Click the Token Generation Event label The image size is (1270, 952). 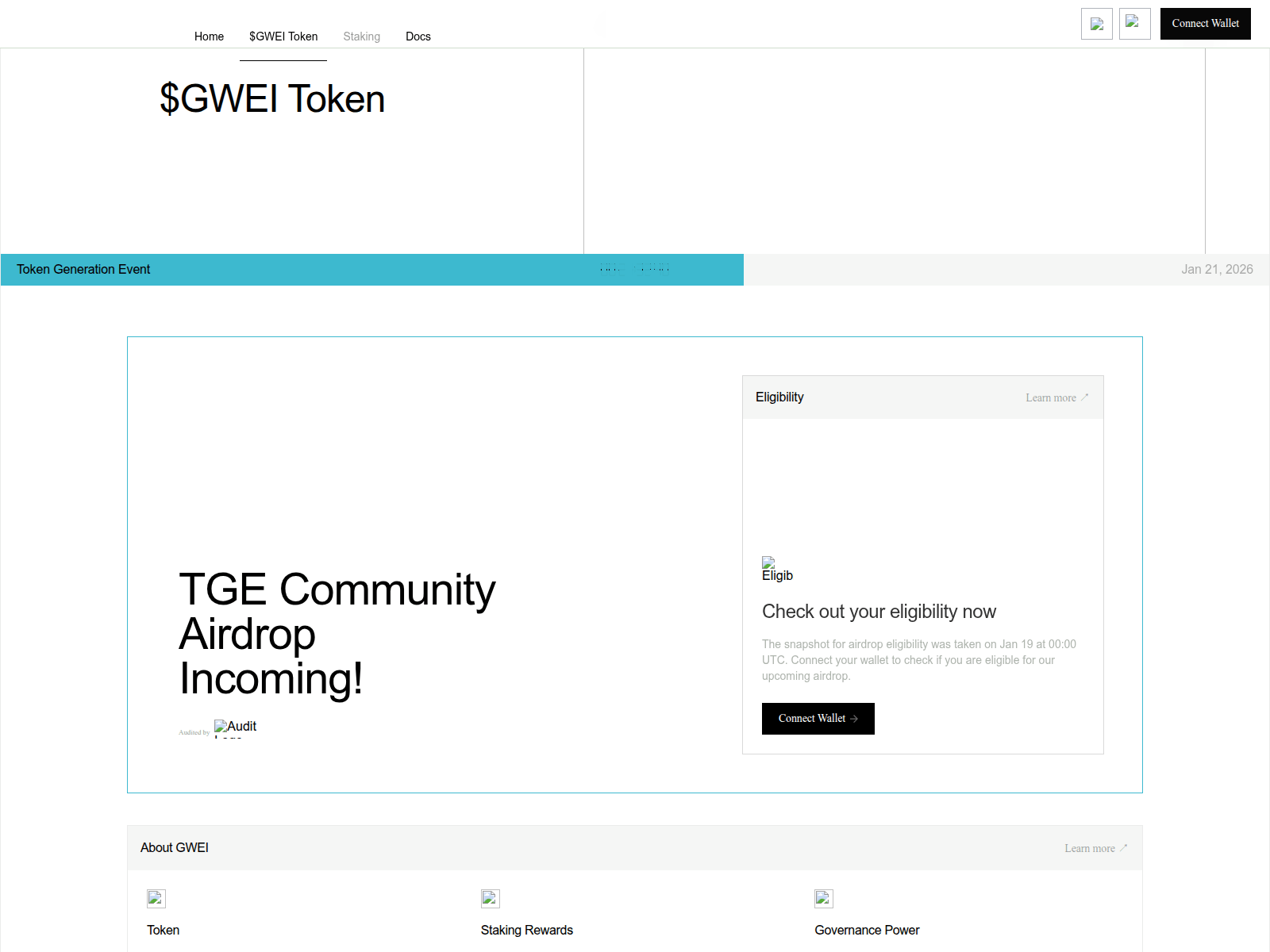coord(83,269)
